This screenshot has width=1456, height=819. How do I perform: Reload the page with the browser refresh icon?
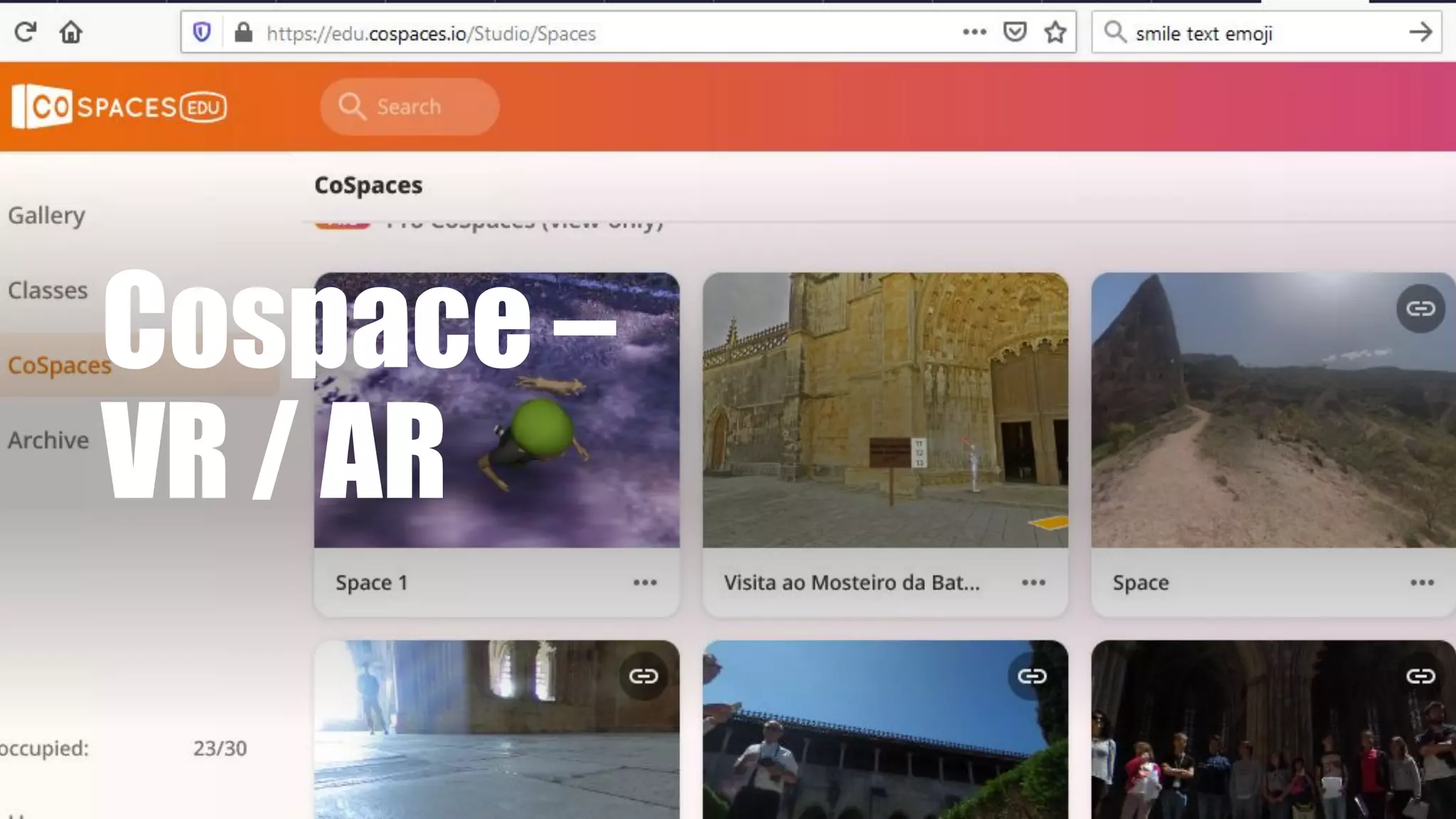click(26, 32)
